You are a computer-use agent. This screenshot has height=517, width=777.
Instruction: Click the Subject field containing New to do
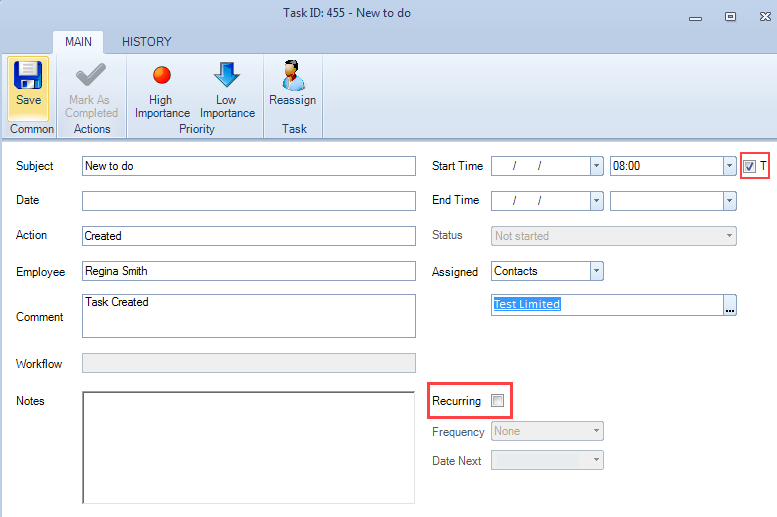click(x=249, y=166)
